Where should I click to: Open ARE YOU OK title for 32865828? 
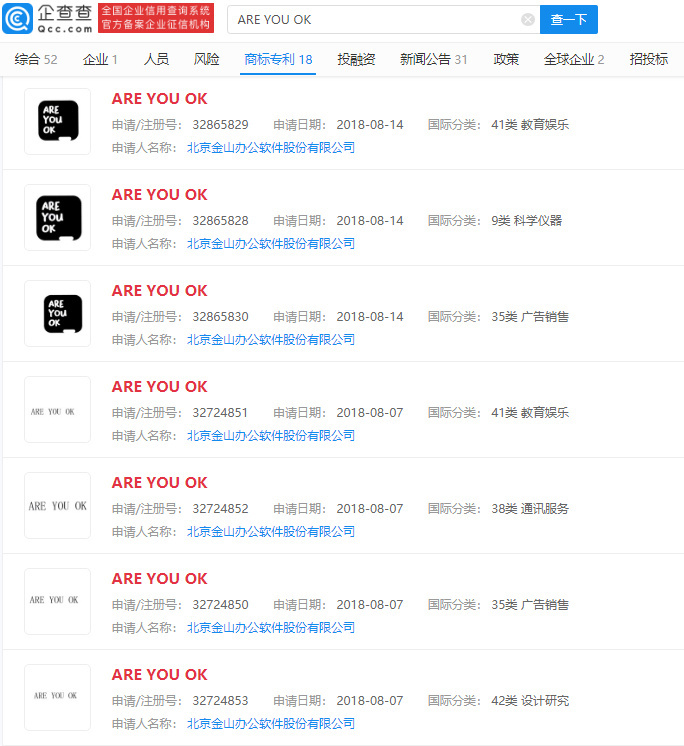coord(159,195)
